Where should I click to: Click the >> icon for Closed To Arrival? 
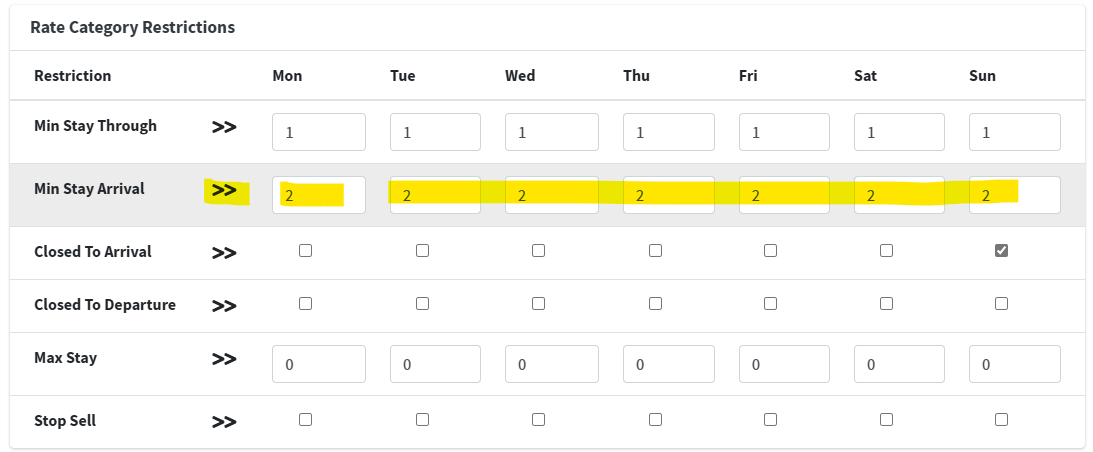pos(224,253)
